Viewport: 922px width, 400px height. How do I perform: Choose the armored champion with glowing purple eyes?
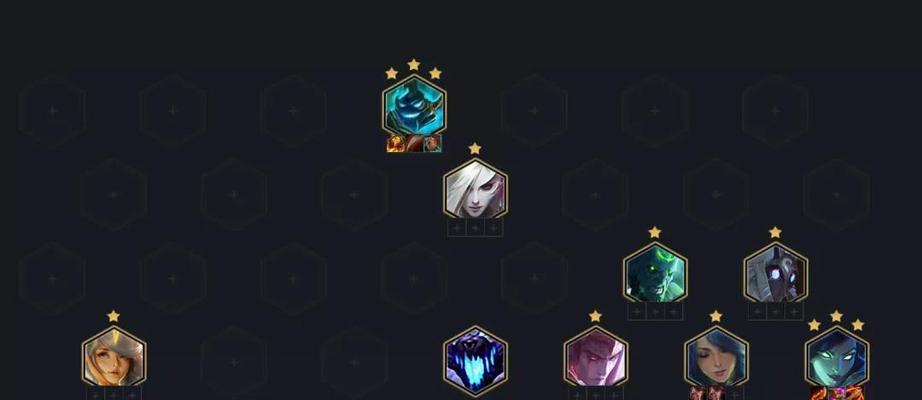point(776,275)
